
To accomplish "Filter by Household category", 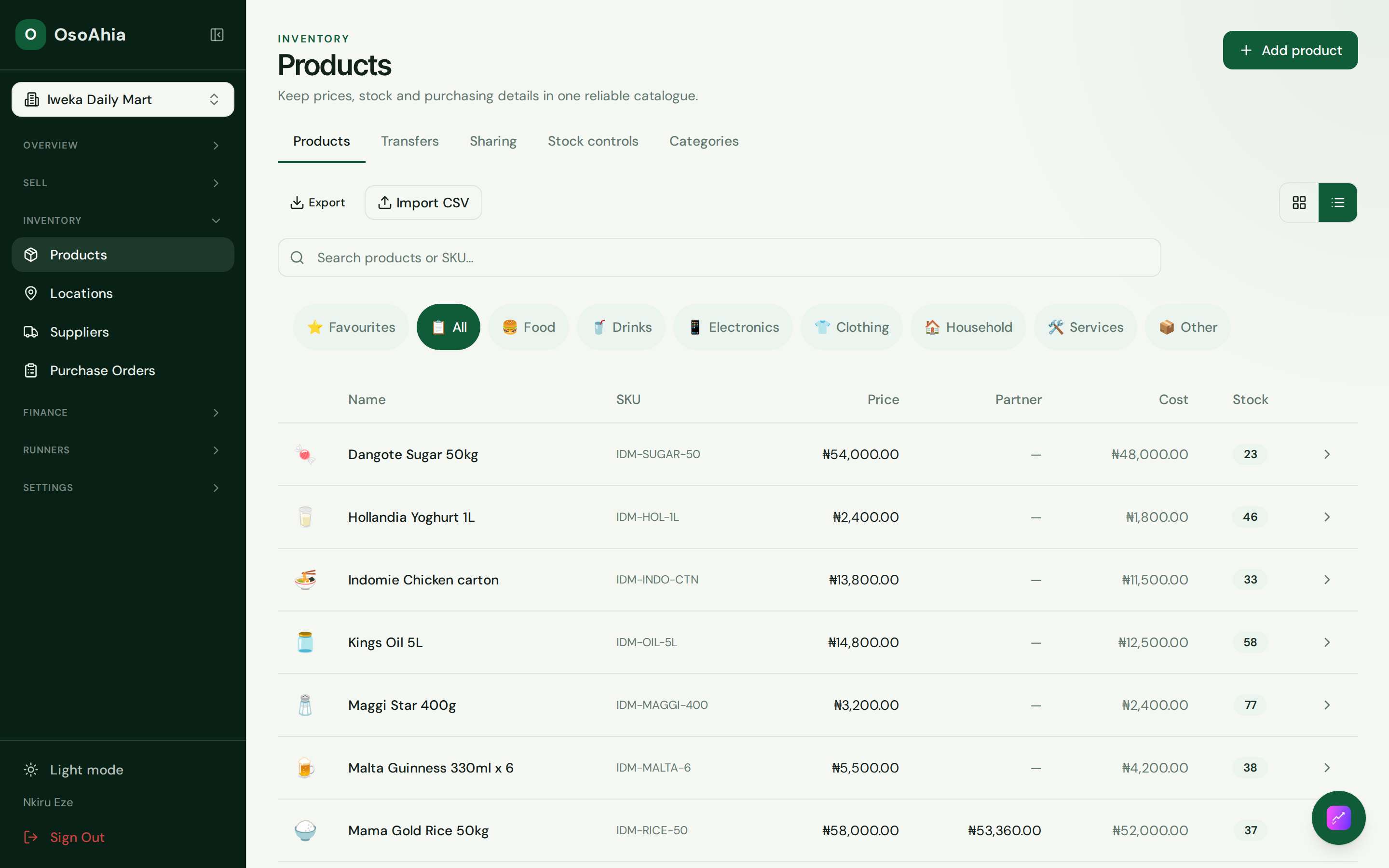I will click(x=967, y=327).
